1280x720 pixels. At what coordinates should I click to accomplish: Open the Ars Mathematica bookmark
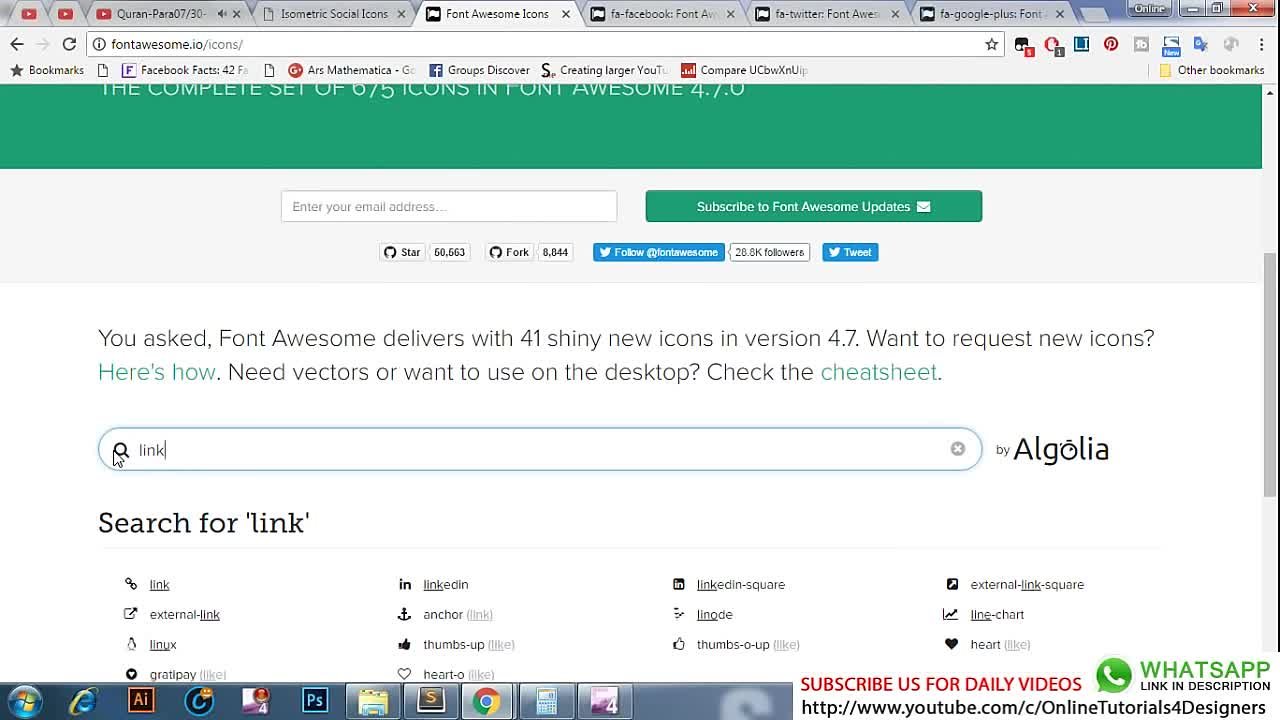(x=351, y=70)
